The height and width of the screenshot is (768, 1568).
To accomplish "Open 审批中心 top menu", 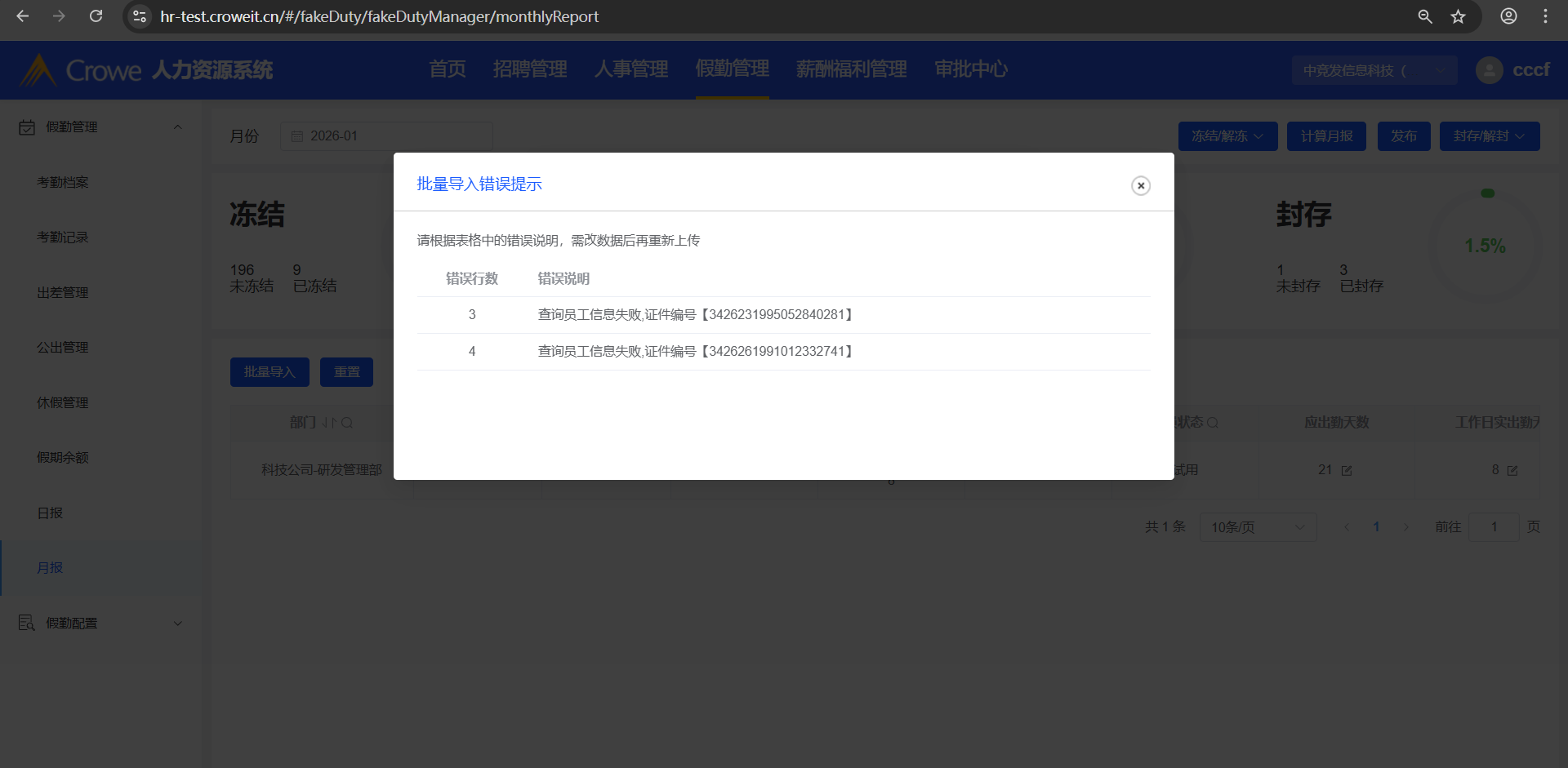I will point(971,69).
